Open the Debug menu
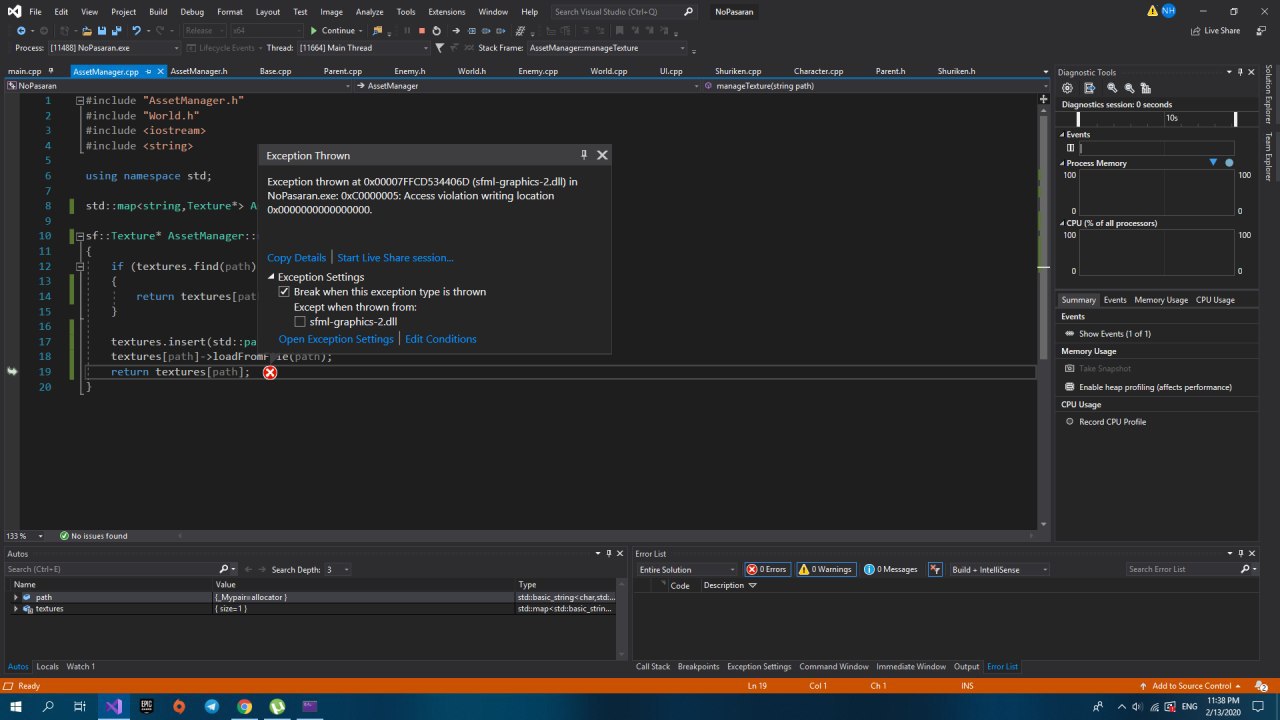Image resolution: width=1280 pixels, height=720 pixels. [x=191, y=11]
